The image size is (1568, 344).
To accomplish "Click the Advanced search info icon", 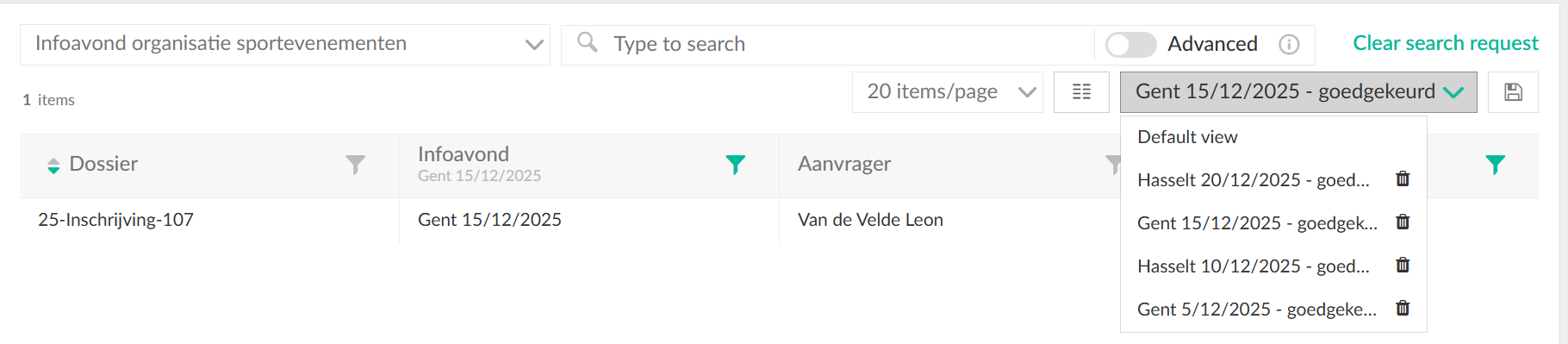I will 1289,44.
